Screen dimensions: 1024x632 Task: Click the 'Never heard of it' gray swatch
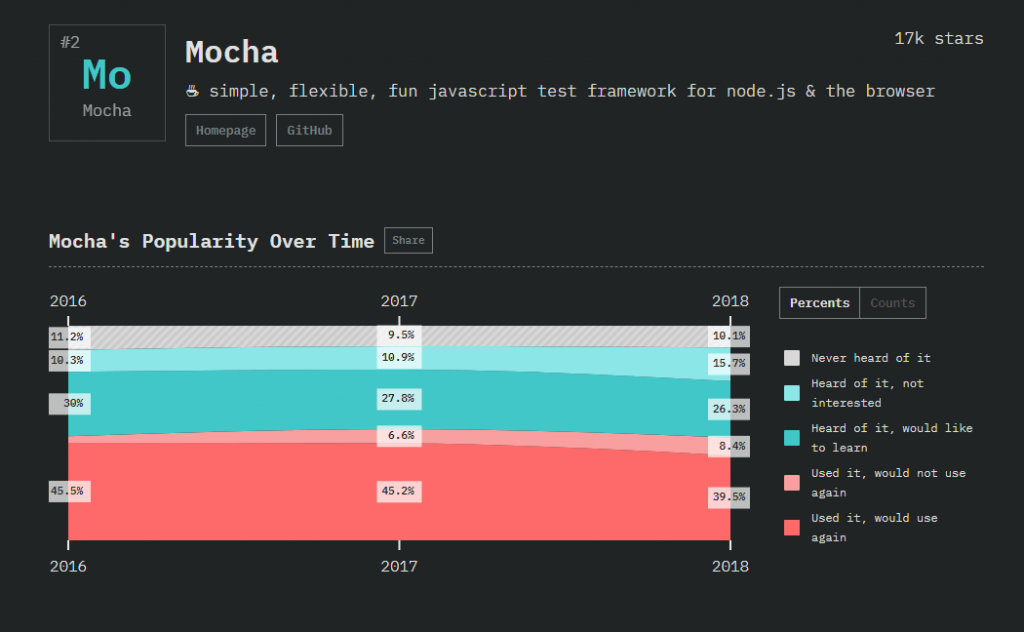[x=791, y=358]
